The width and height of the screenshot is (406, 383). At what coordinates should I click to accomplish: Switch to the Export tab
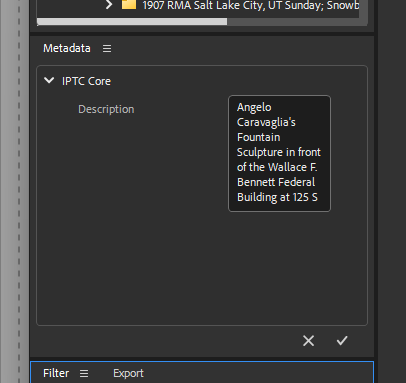128,373
